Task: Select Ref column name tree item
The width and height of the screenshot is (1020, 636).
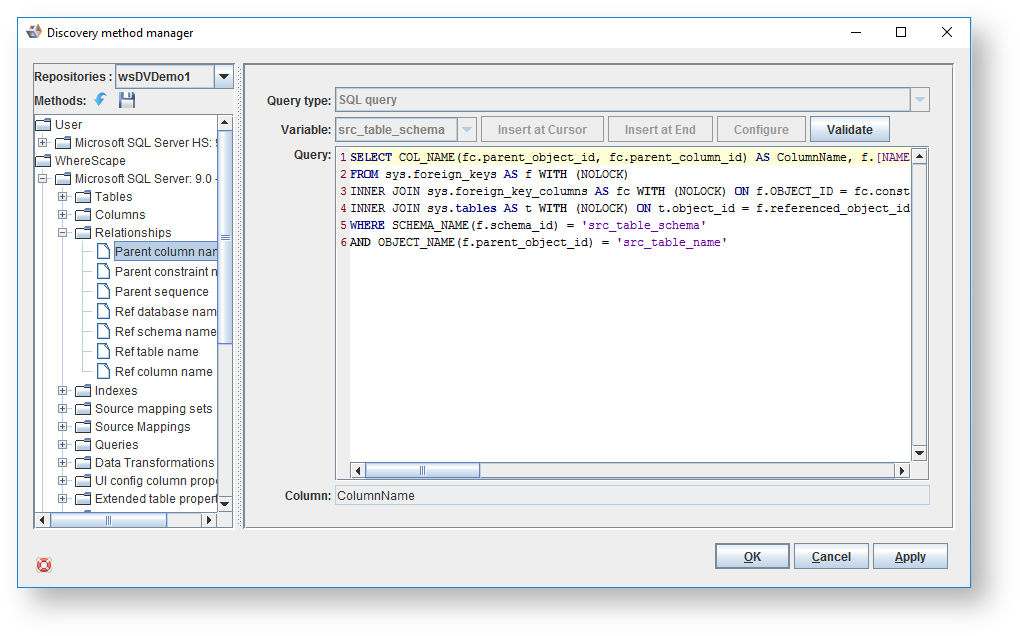Action: click(163, 372)
